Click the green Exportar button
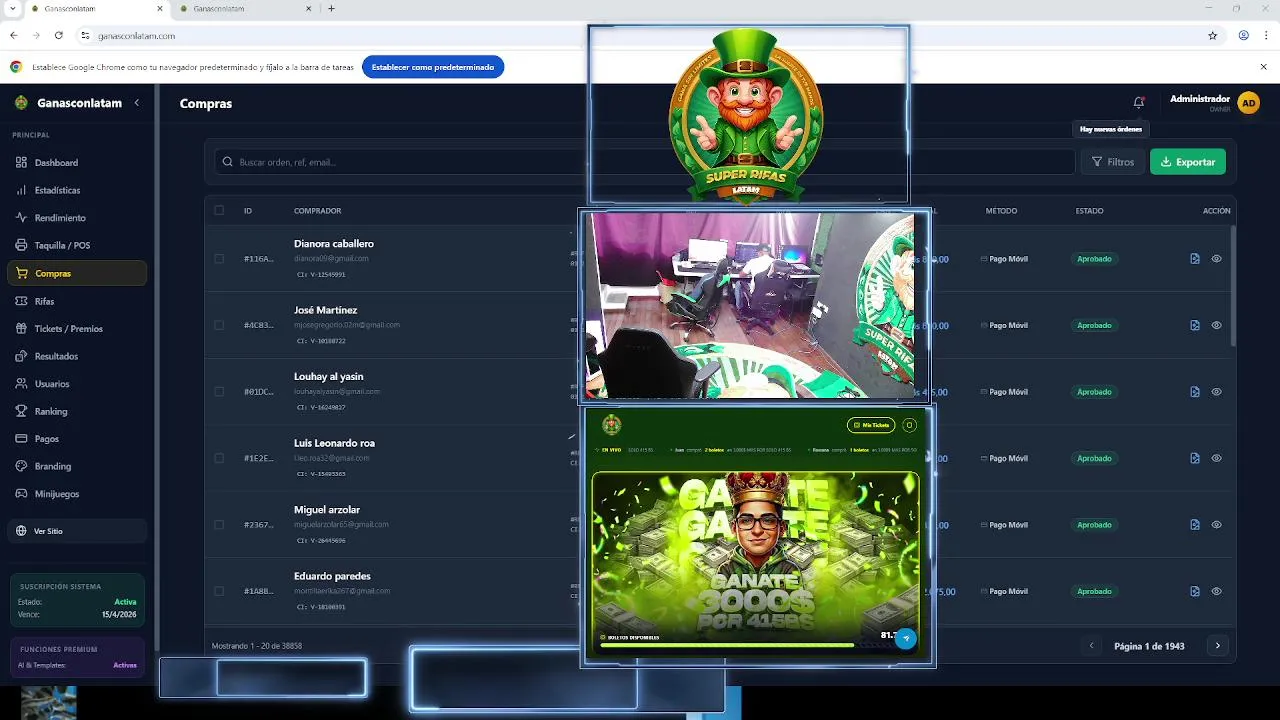 pos(1188,162)
